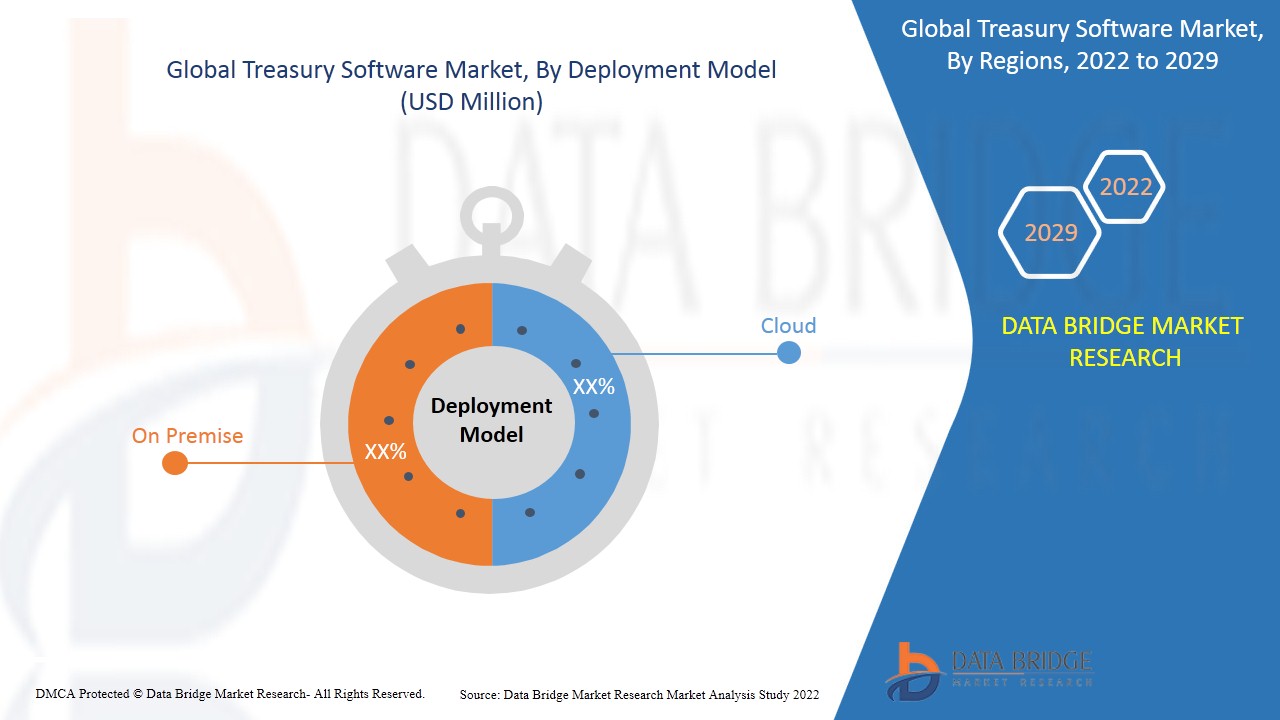Click the XX% value on blue segment
Screen dimensions: 1280x720
point(593,387)
